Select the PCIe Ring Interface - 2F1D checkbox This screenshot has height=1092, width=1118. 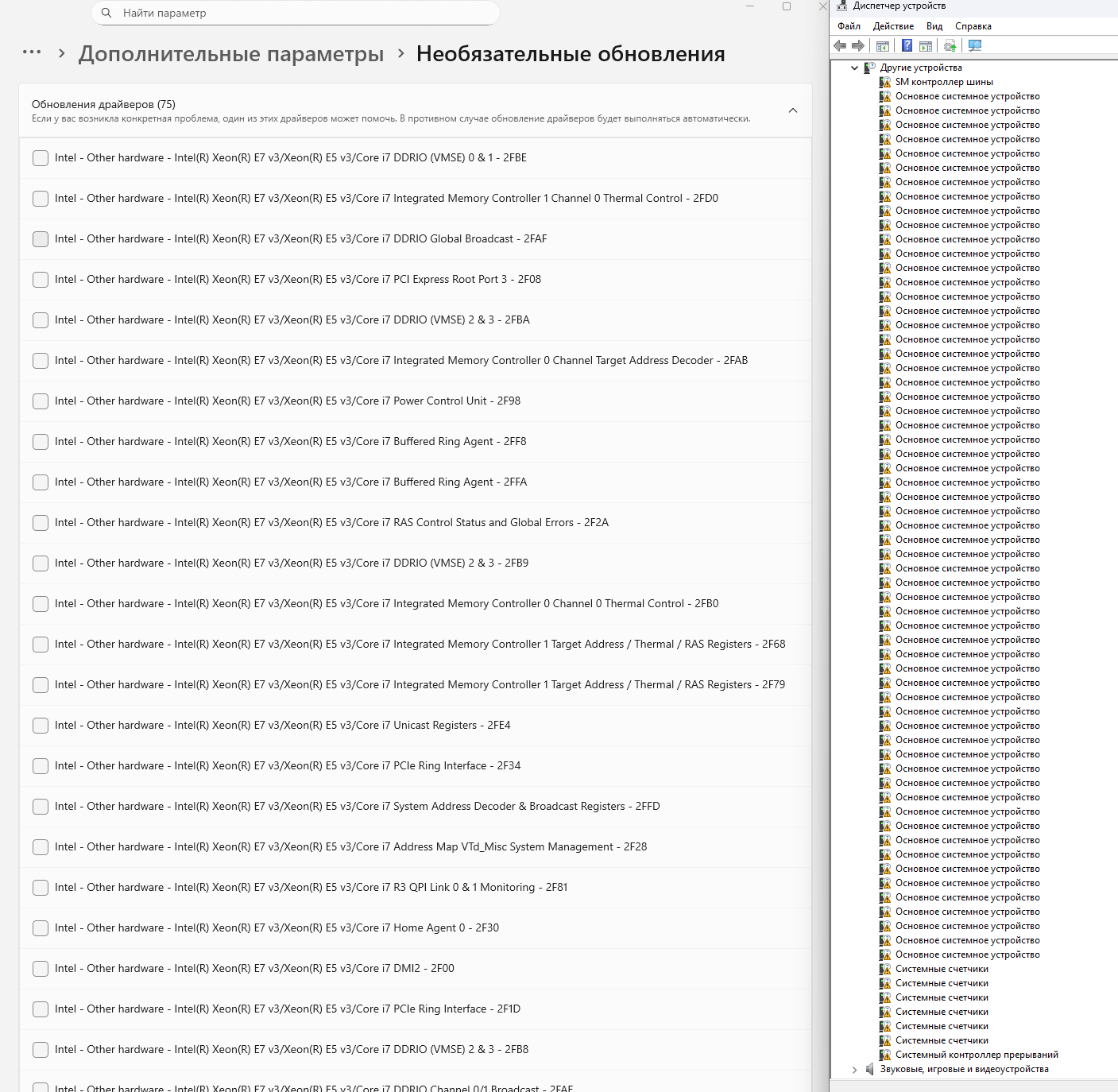(x=41, y=1009)
